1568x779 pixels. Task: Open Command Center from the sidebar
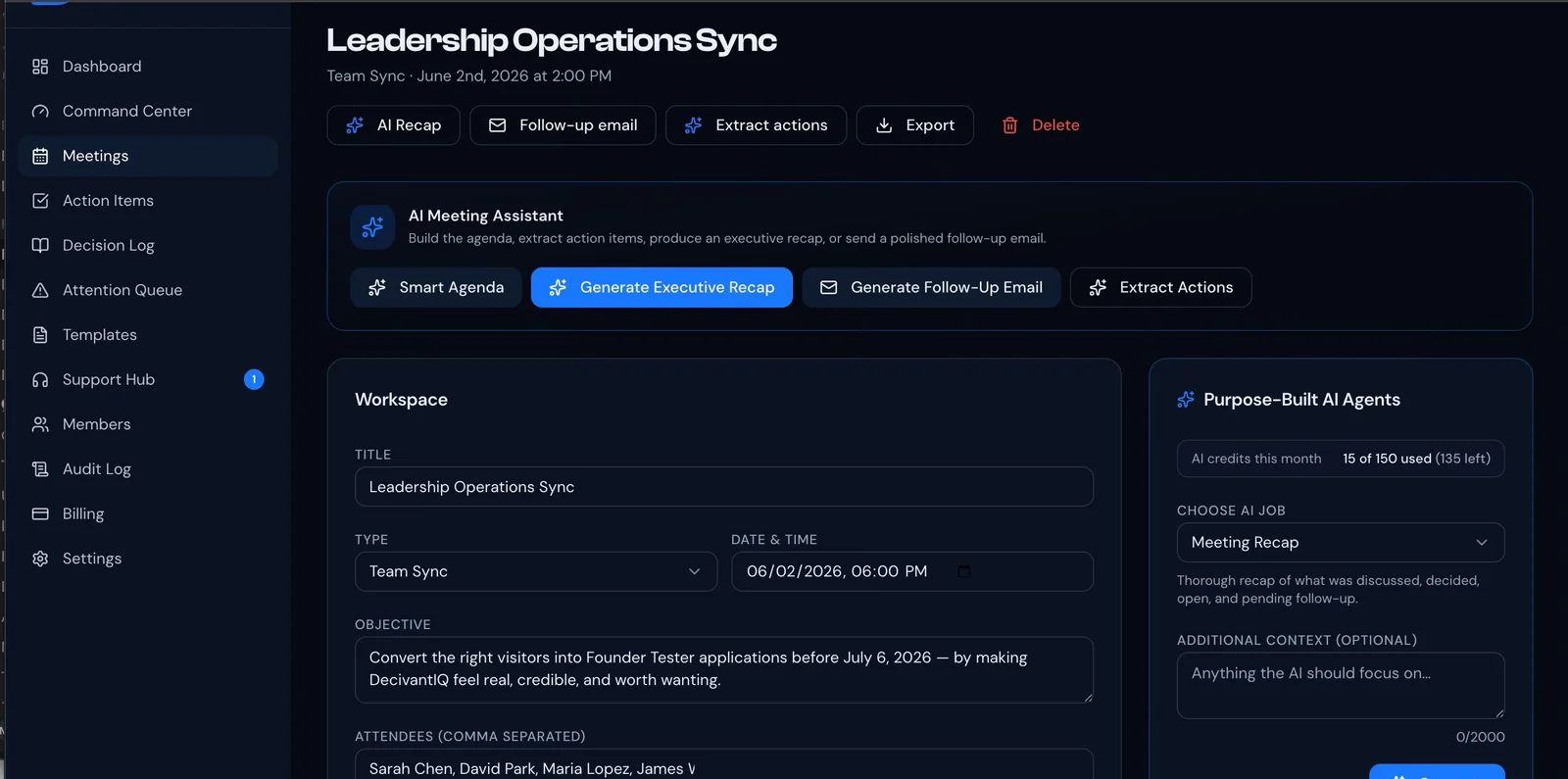click(x=148, y=112)
